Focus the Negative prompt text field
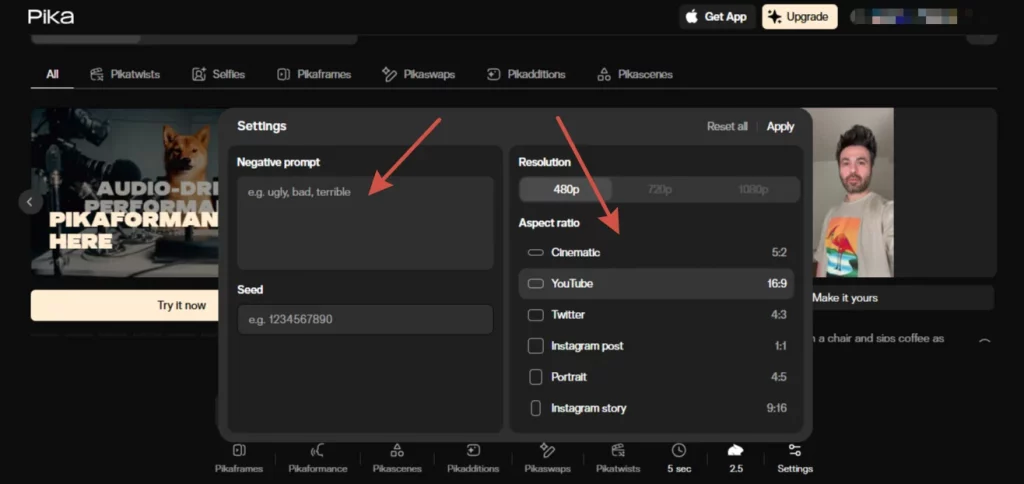The image size is (1024, 484). click(365, 223)
